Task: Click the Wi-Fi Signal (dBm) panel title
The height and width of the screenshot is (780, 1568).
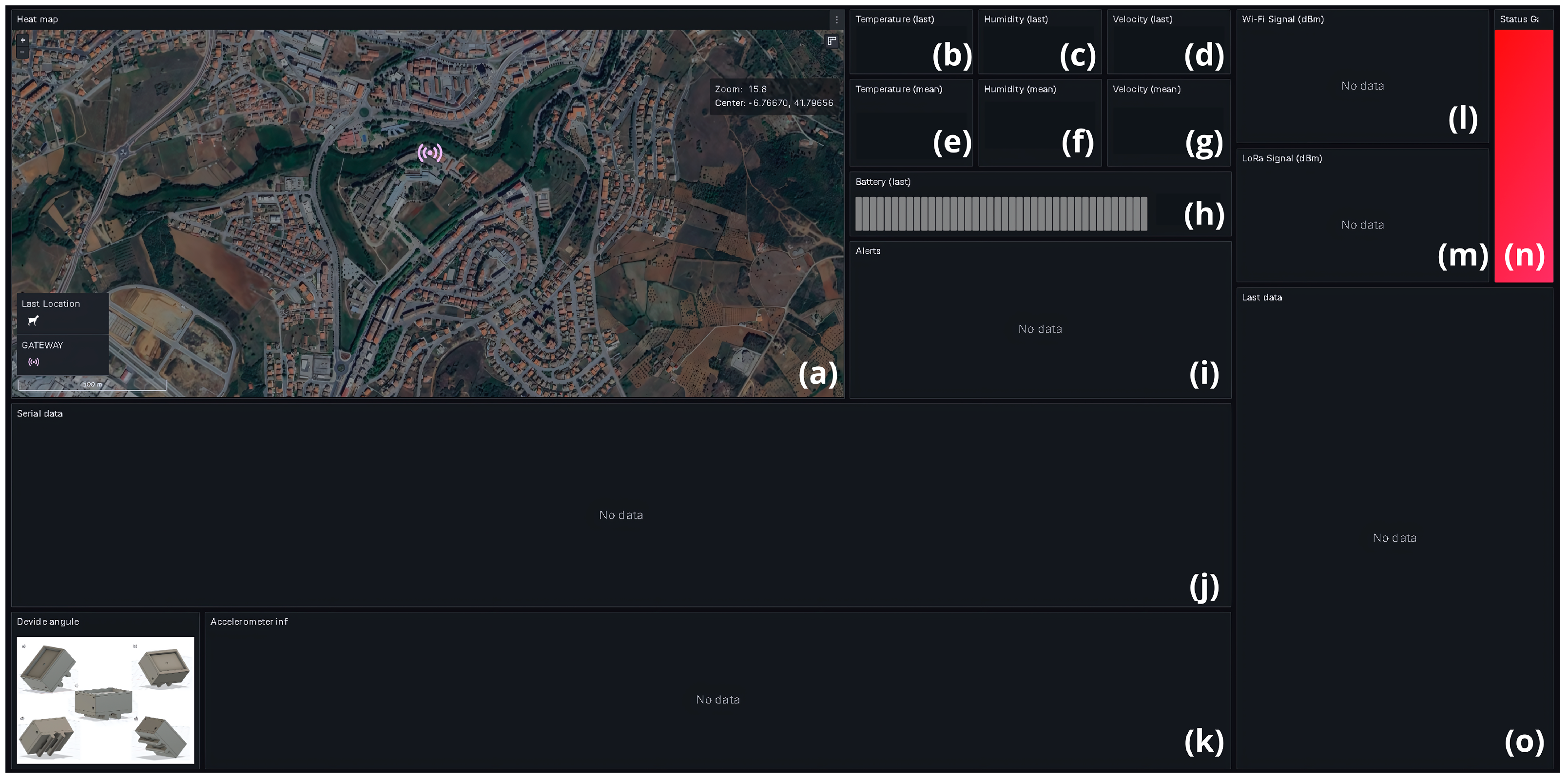Action: [x=1282, y=19]
